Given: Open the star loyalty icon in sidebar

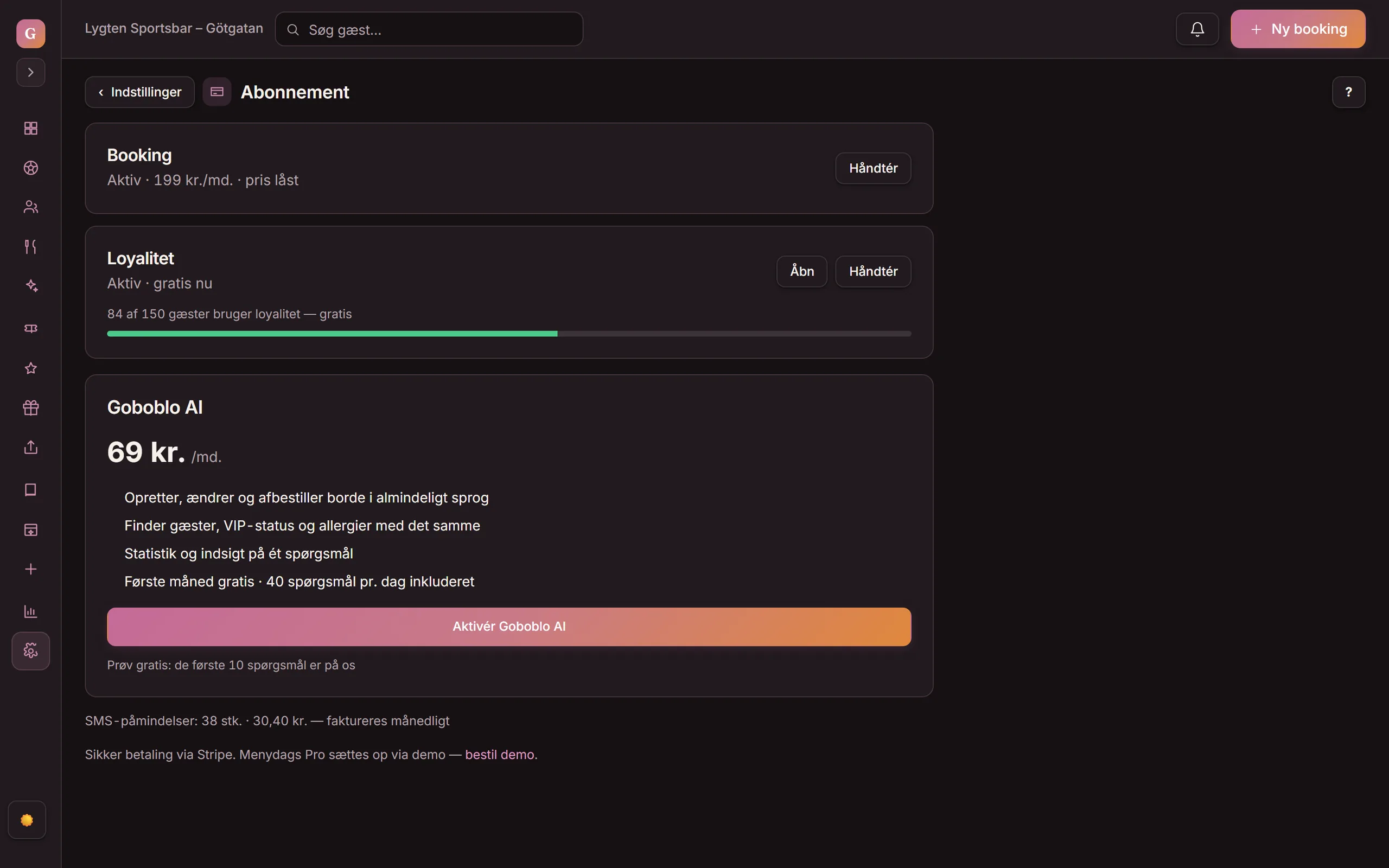Looking at the screenshot, I should point(30,368).
